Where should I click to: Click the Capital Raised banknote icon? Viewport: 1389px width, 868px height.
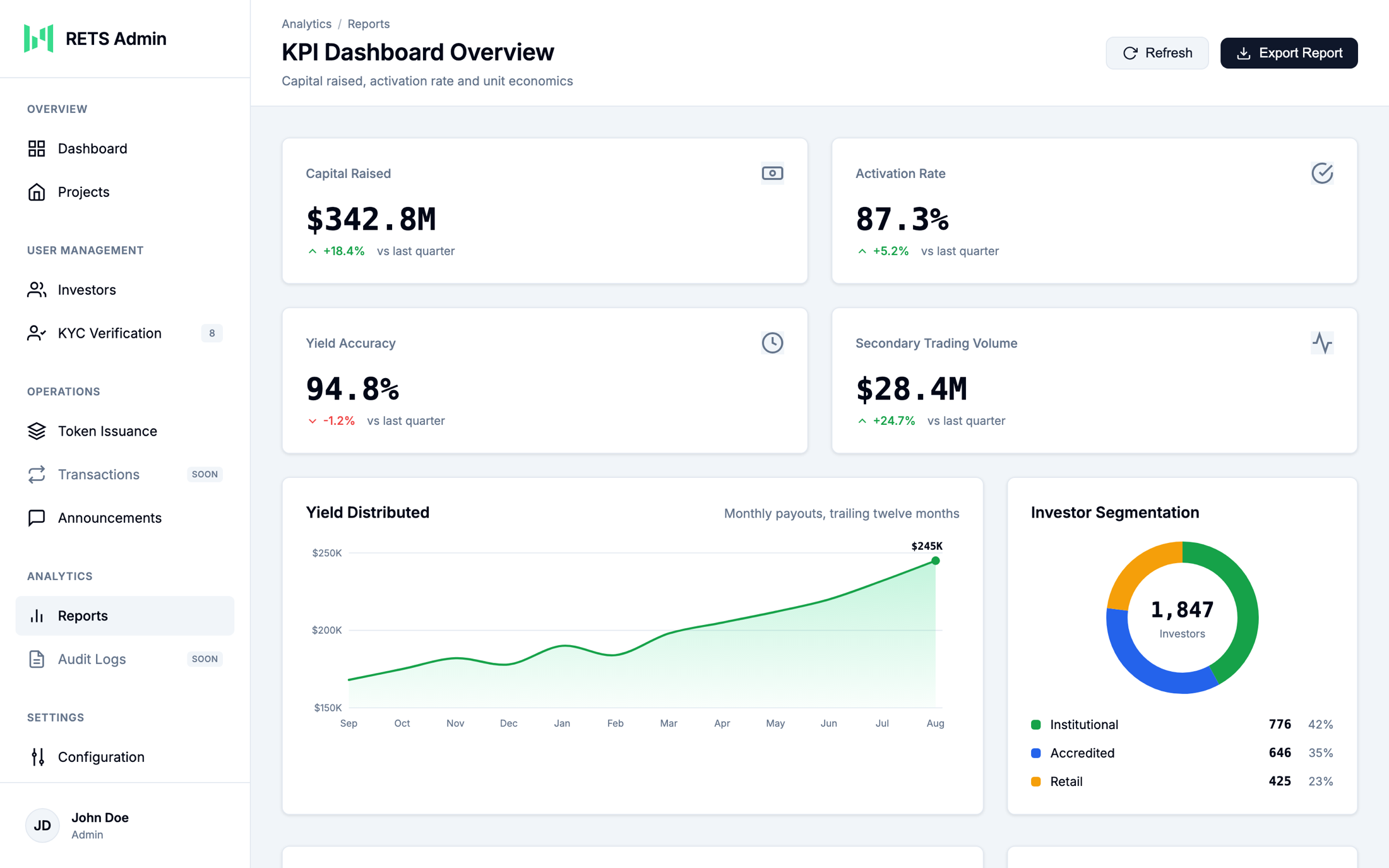772,173
